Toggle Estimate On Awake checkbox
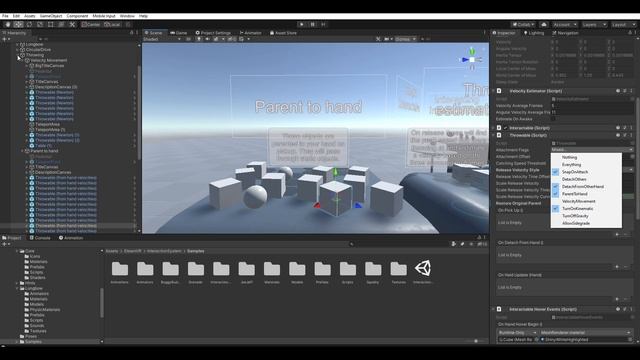This screenshot has width=640, height=360. [x=553, y=119]
